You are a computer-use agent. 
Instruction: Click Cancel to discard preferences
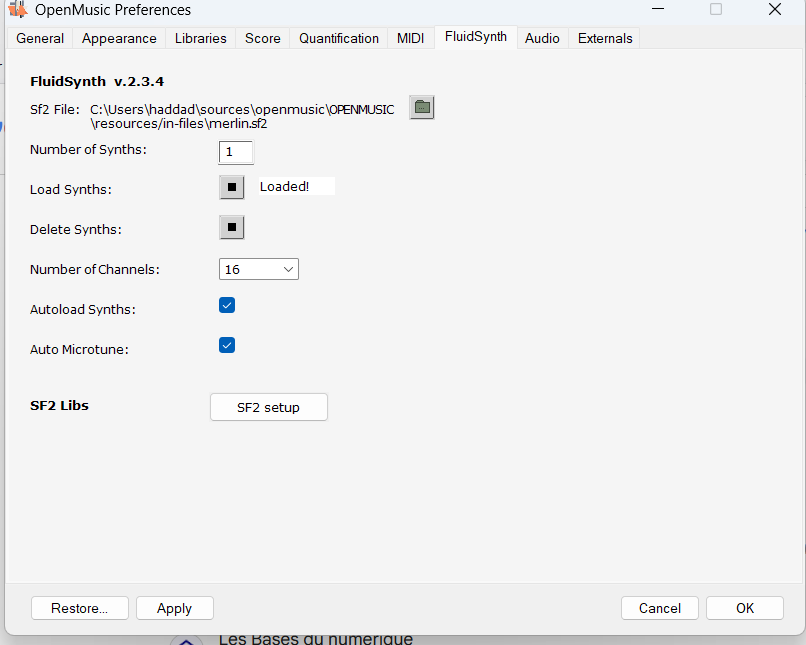pyautogui.click(x=659, y=608)
